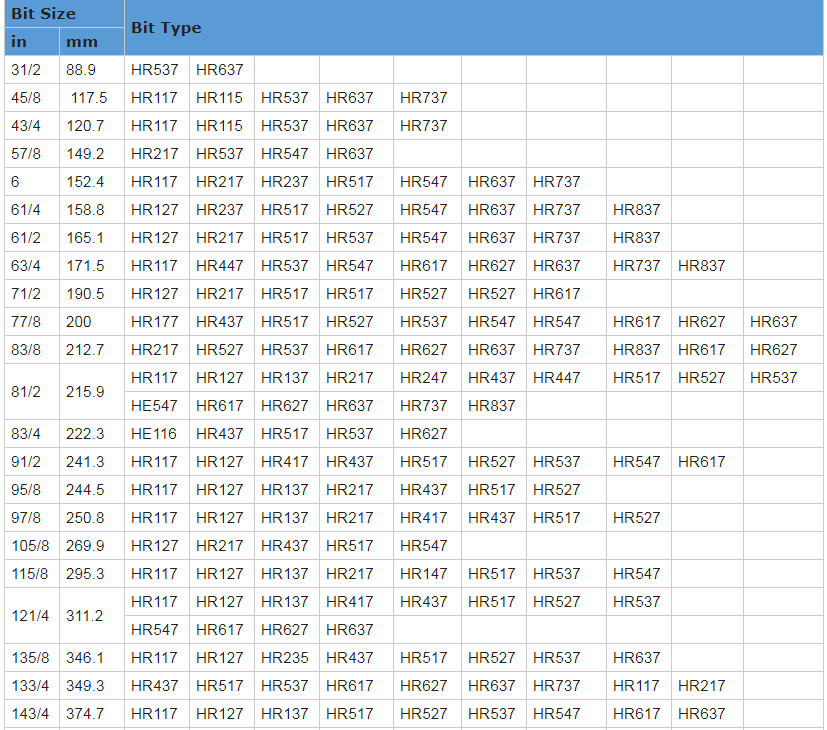Click HR447 in the 171.5 mm row

pos(219,266)
